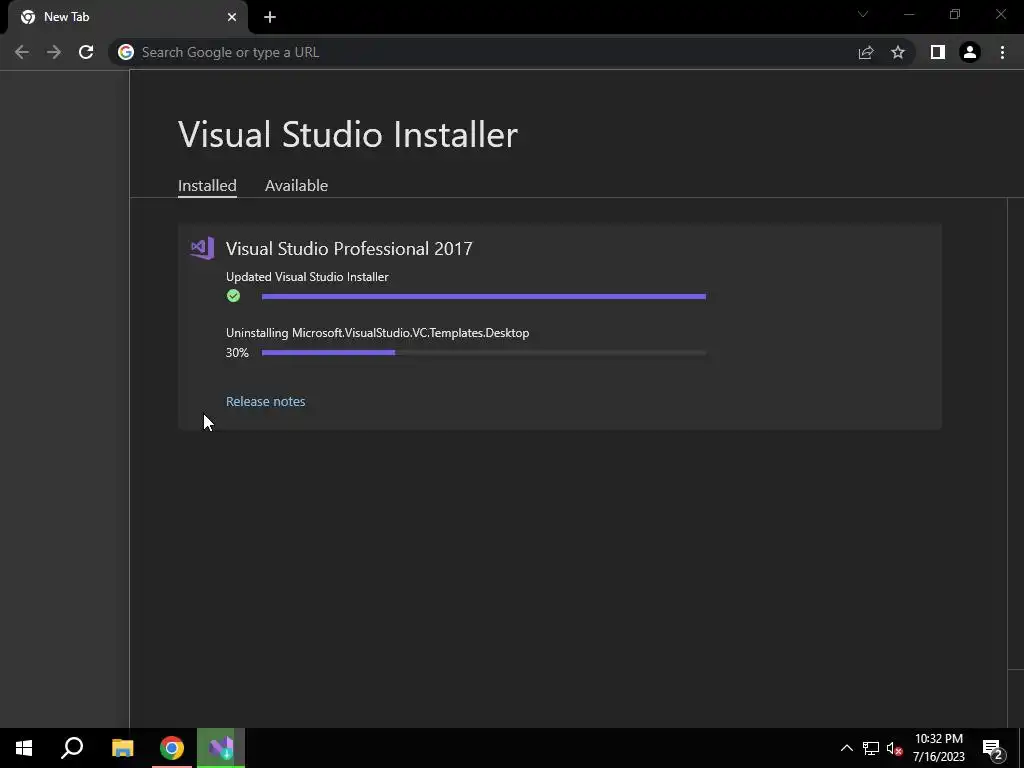The height and width of the screenshot is (768, 1024).
Task: Open the Release notes link
Action: point(265,402)
